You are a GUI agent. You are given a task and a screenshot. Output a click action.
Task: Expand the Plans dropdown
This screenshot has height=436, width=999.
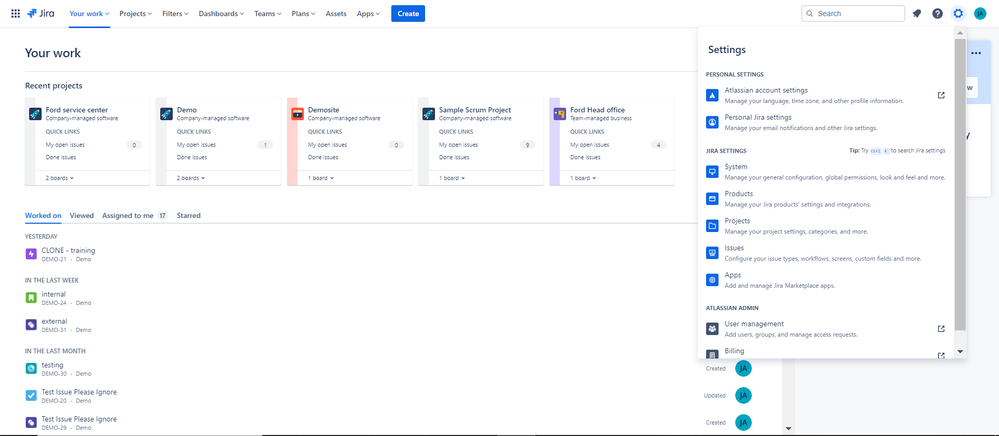coord(304,13)
